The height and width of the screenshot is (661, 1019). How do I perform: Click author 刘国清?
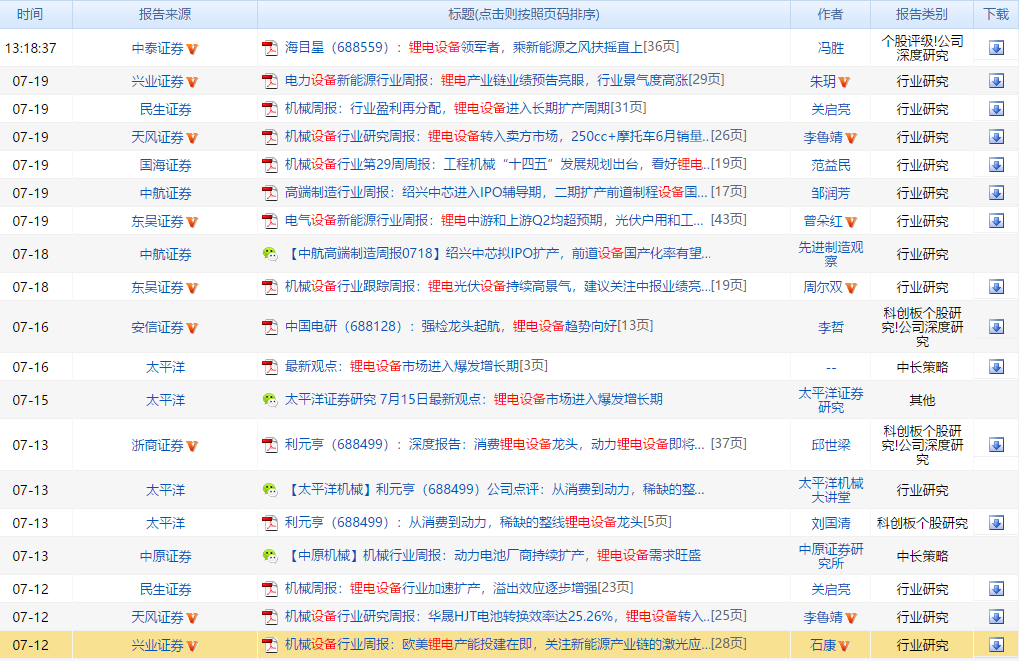click(831, 523)
